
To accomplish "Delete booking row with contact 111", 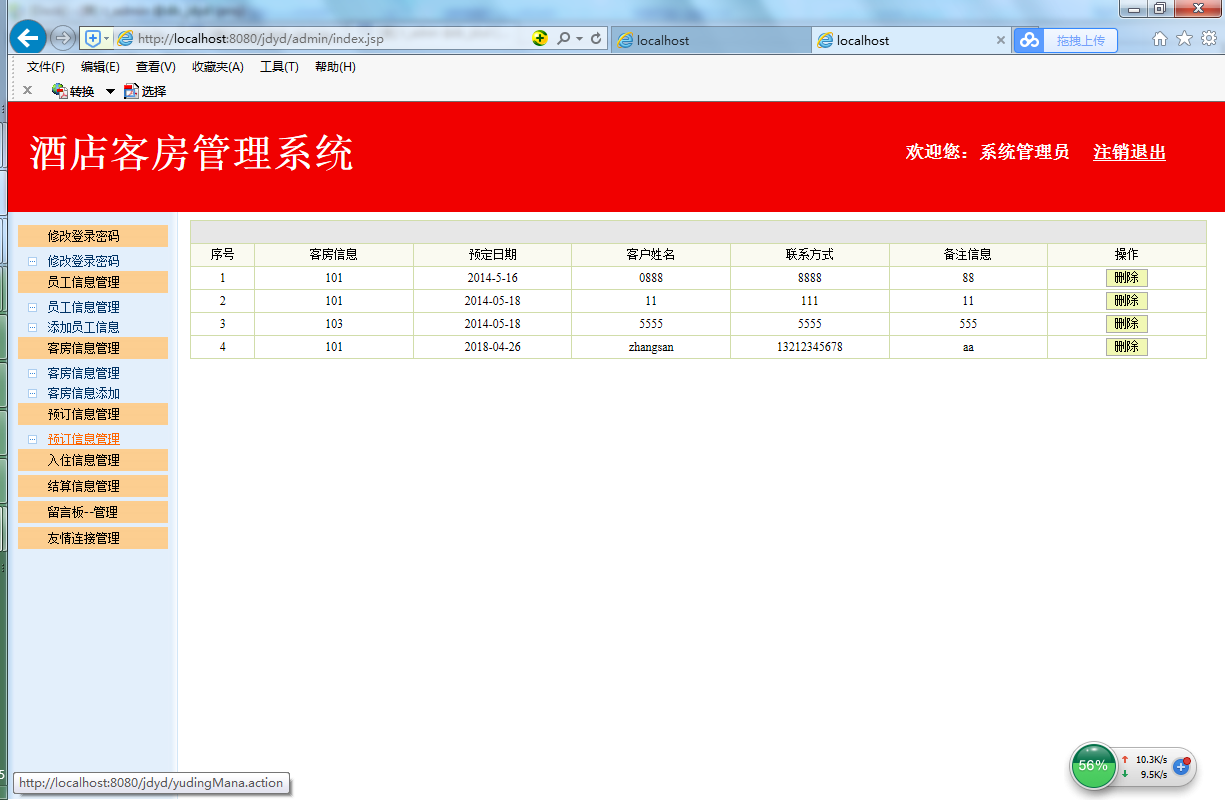I will pos(1127,301).
